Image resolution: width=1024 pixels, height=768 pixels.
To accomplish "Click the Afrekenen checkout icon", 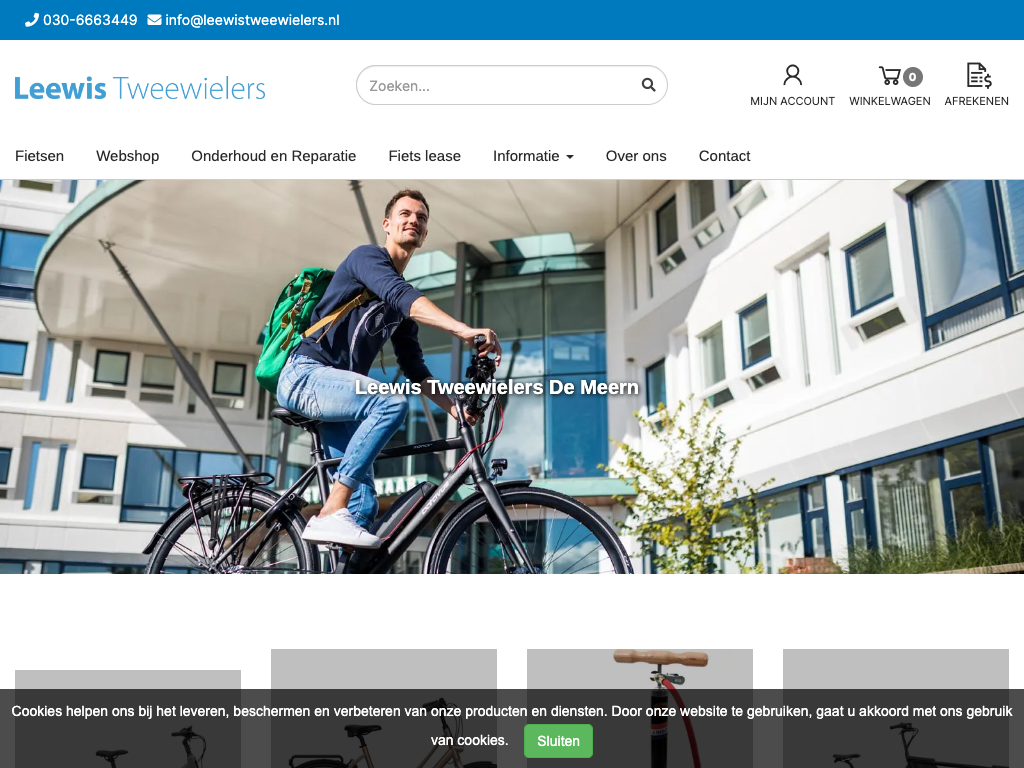I will 977,75.
